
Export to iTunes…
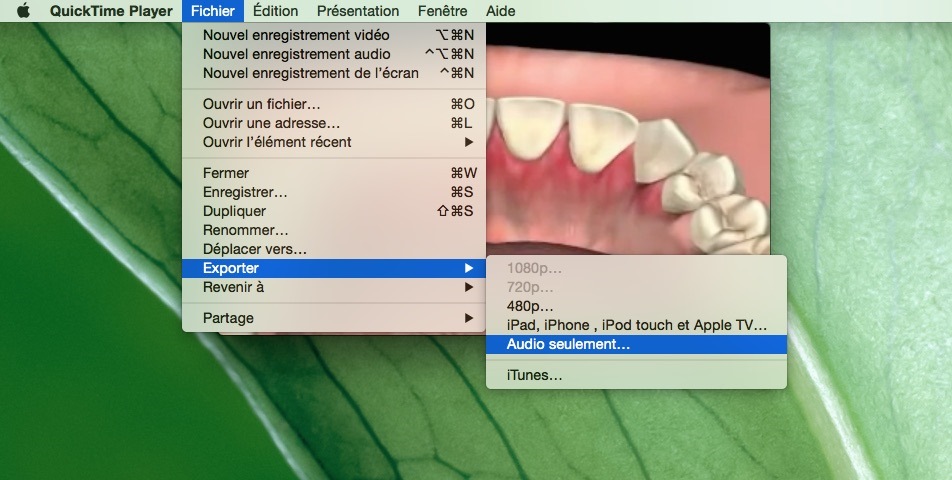[636, 375]
